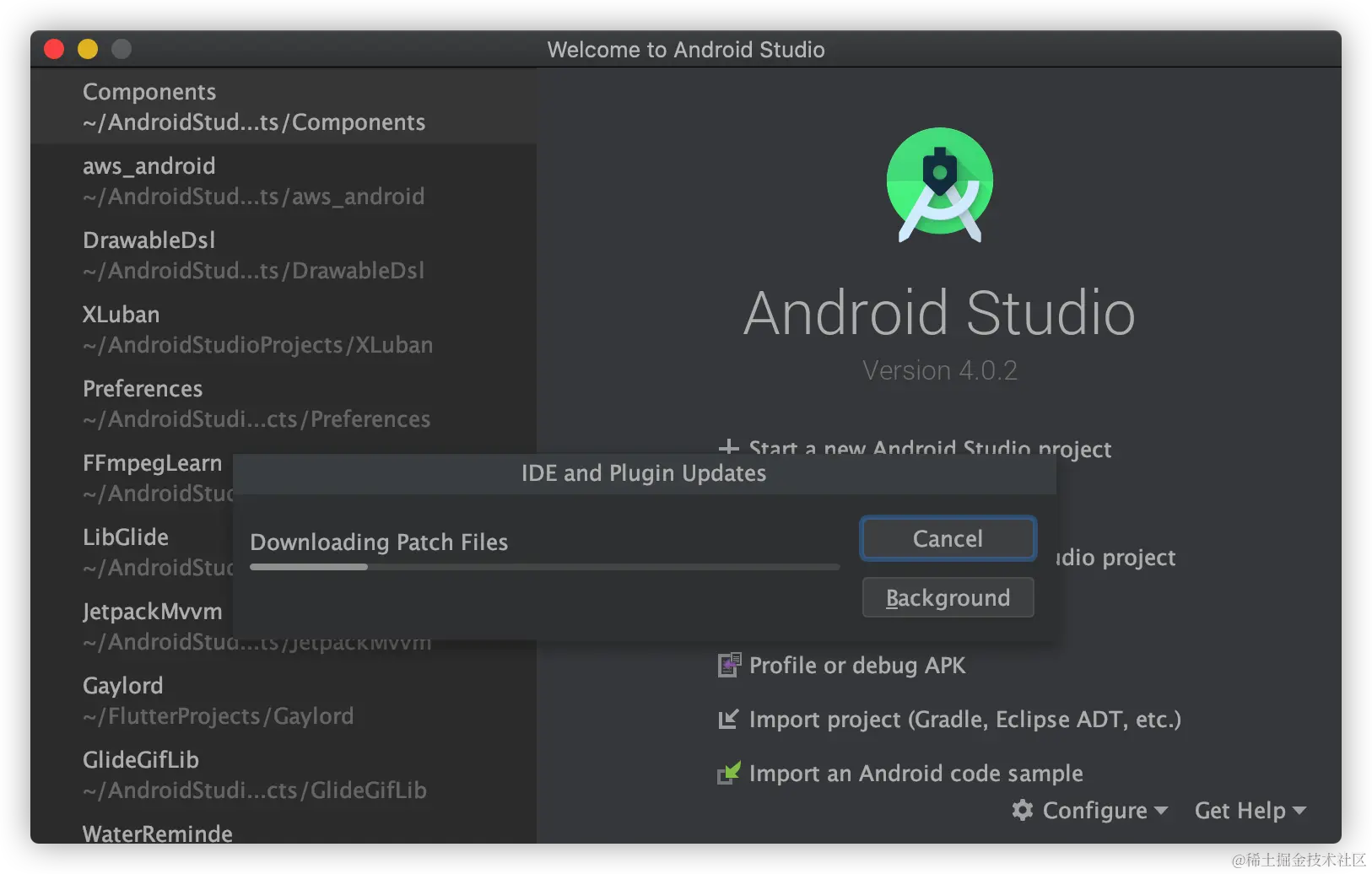This screenshot has height=874, width=1372.
Task: Click the Welcome to Android Studio title bar
Action: [x=686, y=50]
